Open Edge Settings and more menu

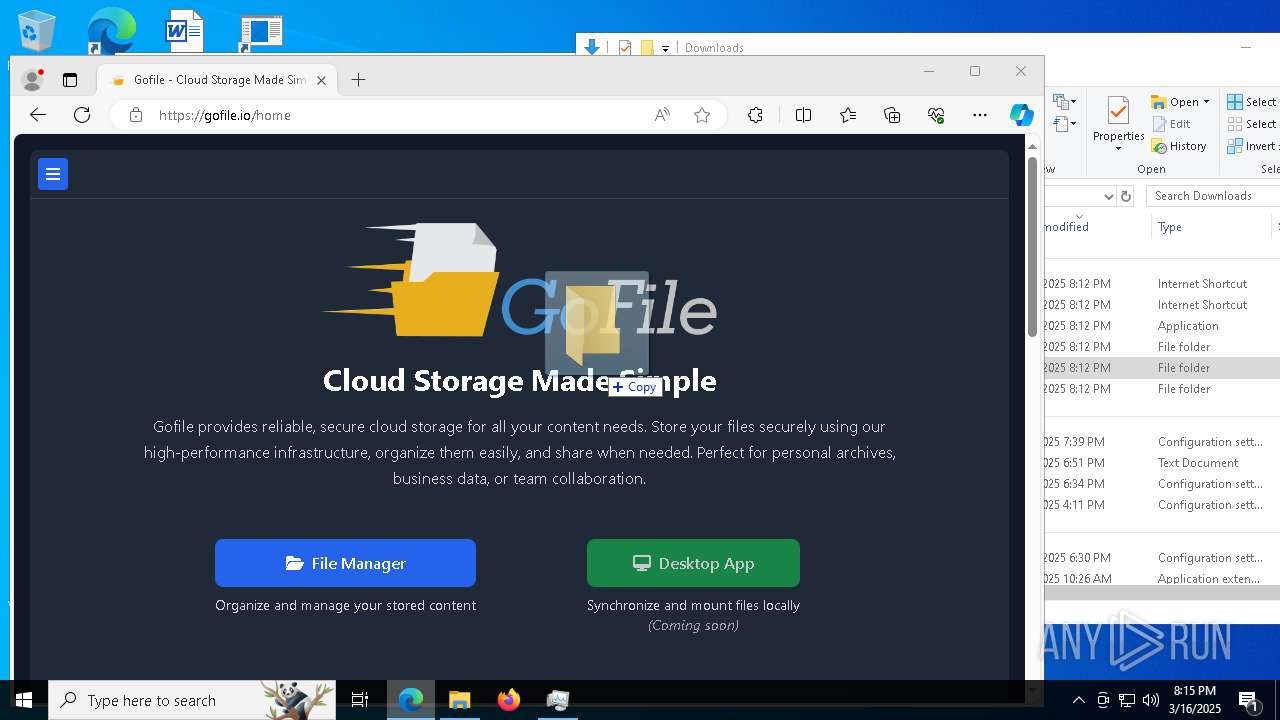click(980, 115)
